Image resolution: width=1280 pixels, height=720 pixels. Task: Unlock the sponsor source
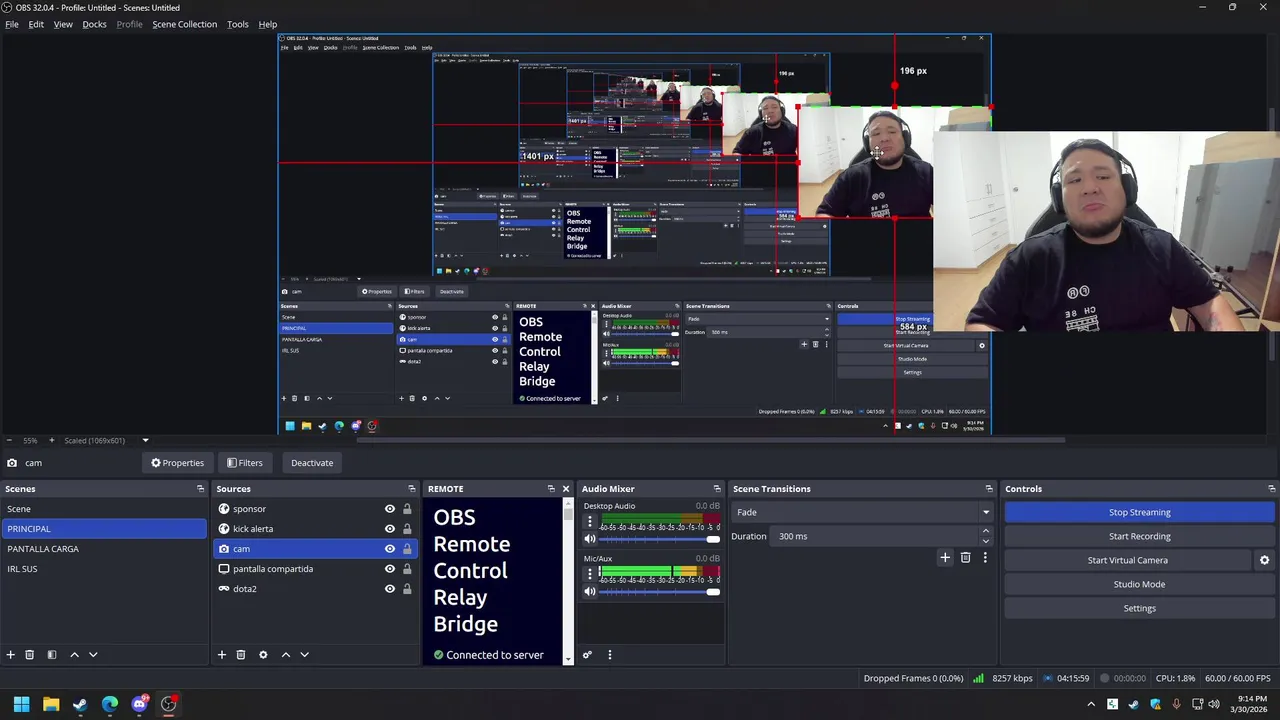(407, 509)
